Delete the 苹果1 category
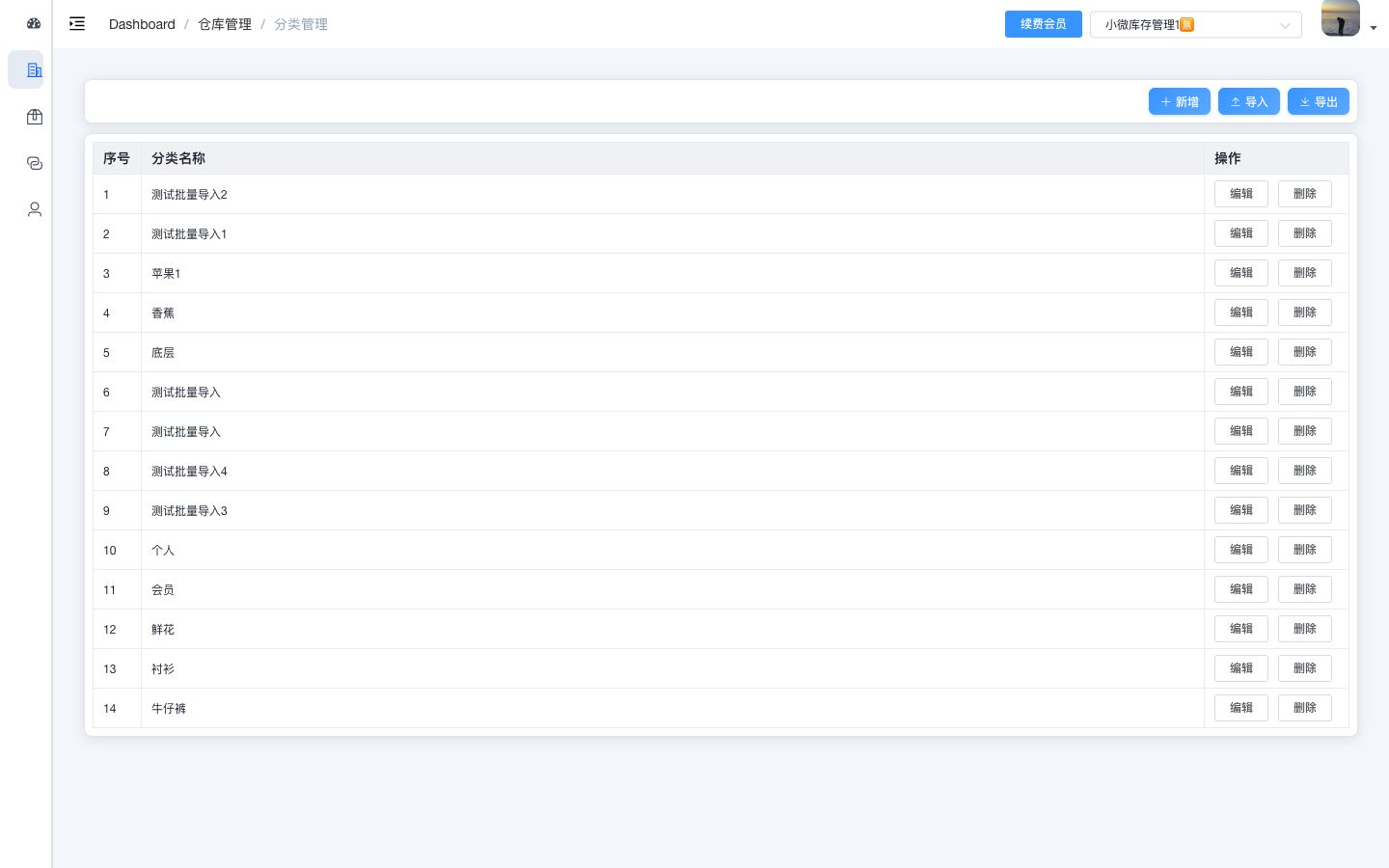 pos(1305,273)
